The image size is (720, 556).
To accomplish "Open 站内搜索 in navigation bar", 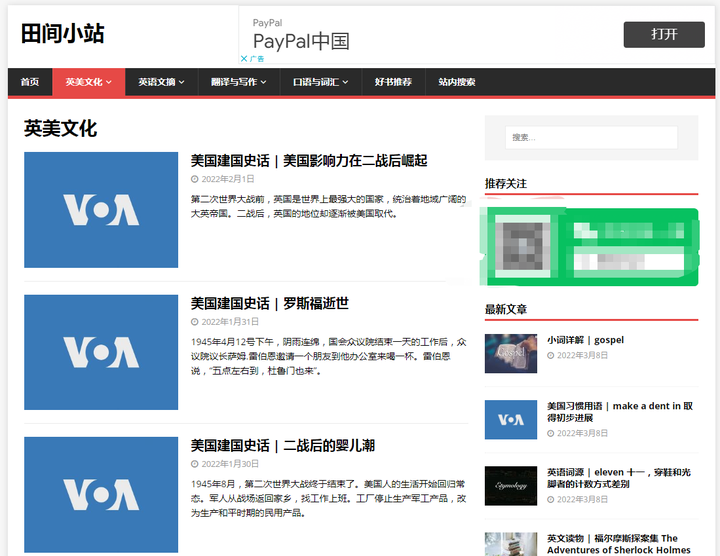I will pyautogui.click(x=456, y=82).
